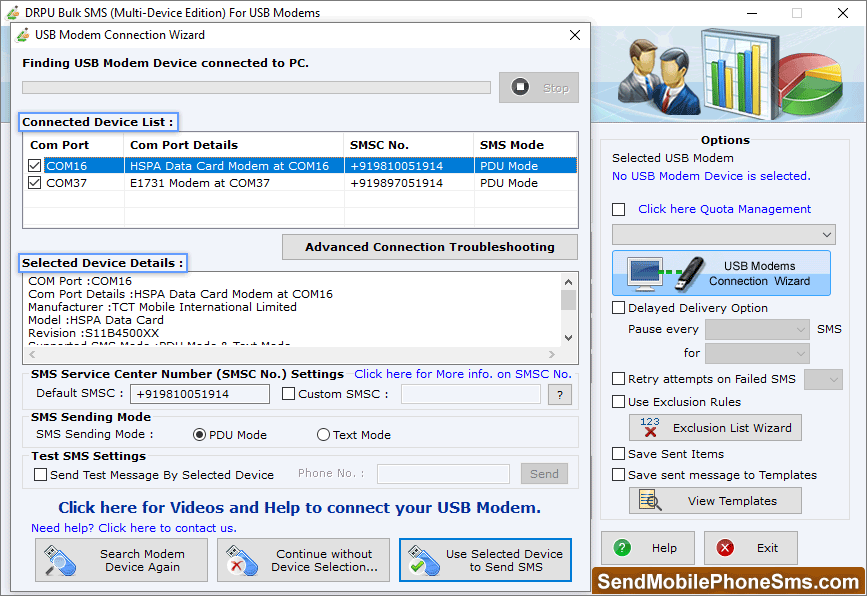Click the green question mark Help icon

(622, 548)
